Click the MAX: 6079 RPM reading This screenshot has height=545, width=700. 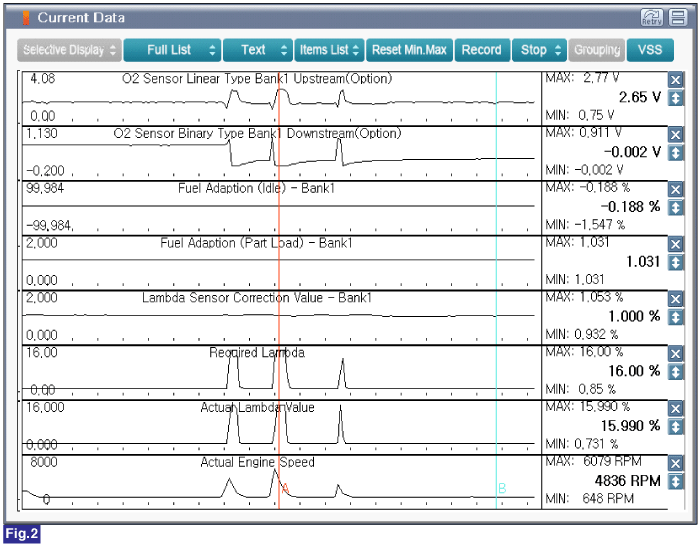593,462
